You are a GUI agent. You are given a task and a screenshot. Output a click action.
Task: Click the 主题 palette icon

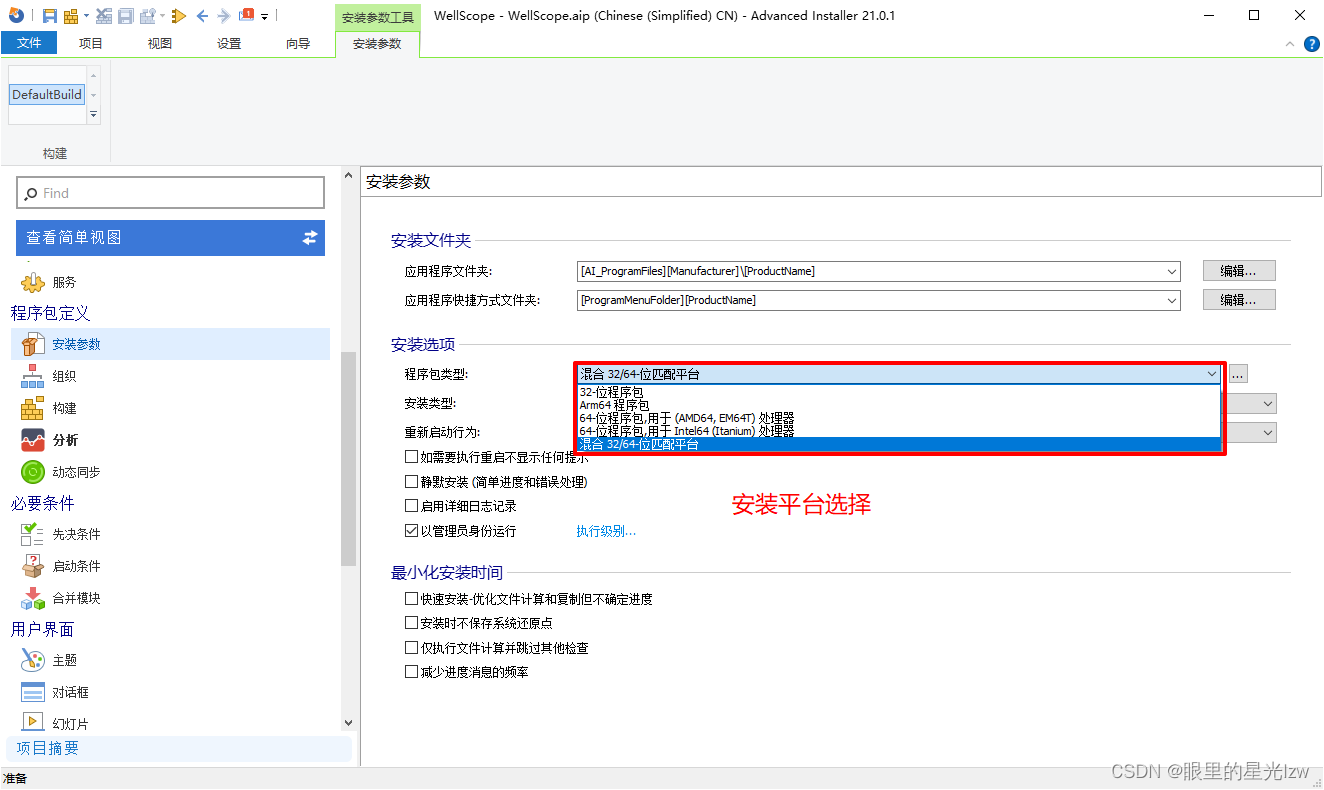(33, 660)
